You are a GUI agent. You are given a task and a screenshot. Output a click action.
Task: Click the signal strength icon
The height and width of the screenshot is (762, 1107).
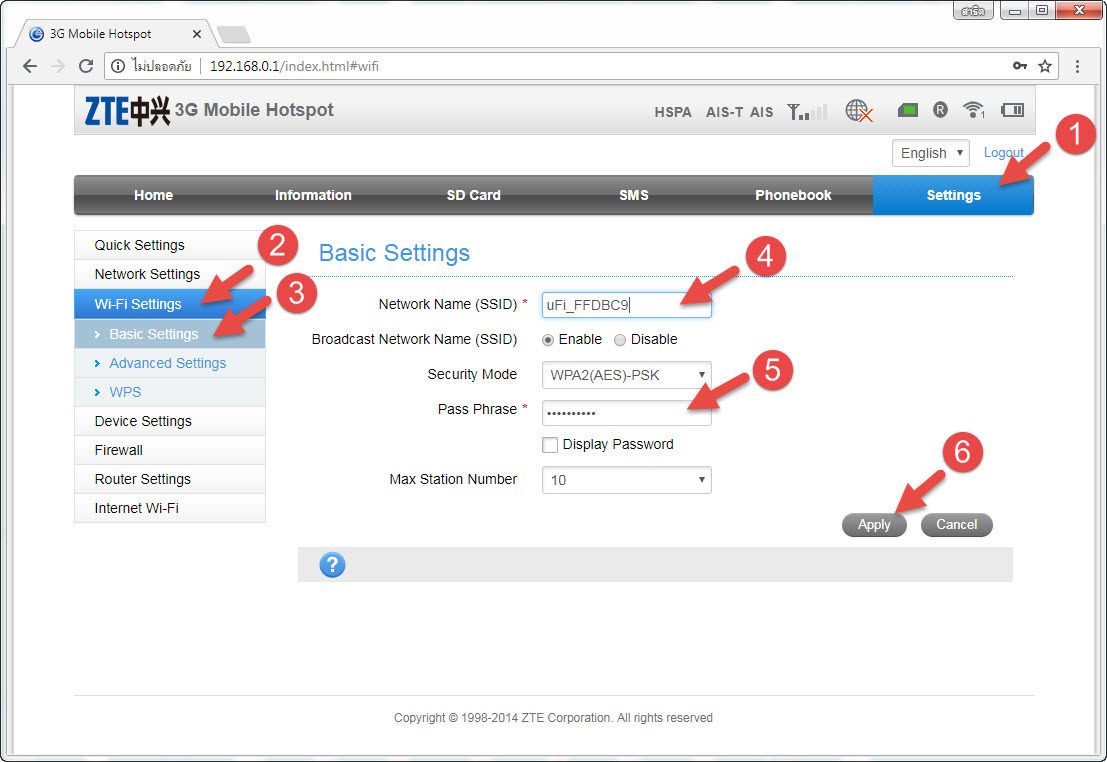(x=807, y=111)
